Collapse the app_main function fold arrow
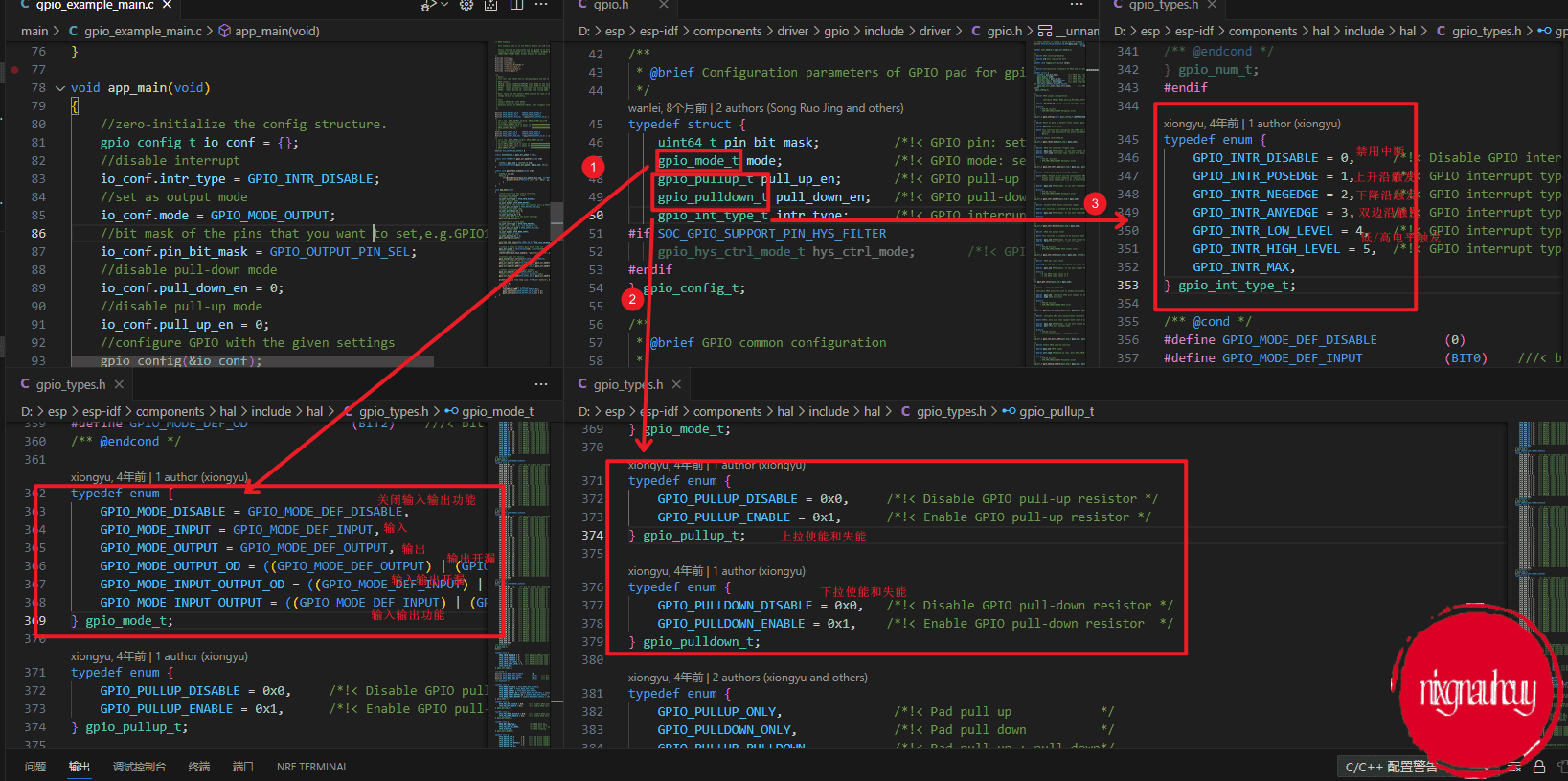The width and height of the screenshot is (1568, 781). coord(60,88)
